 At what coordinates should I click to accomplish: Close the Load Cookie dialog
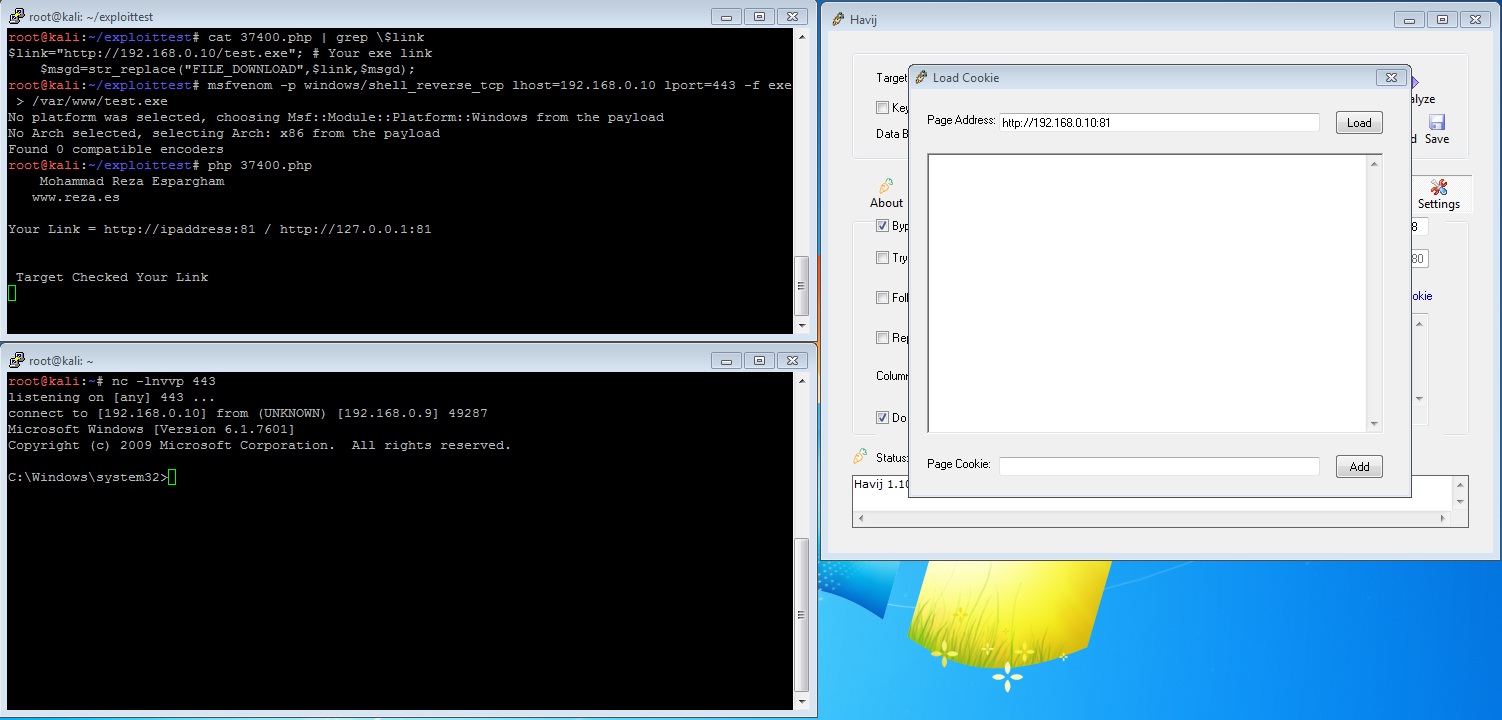[1390, 77]
